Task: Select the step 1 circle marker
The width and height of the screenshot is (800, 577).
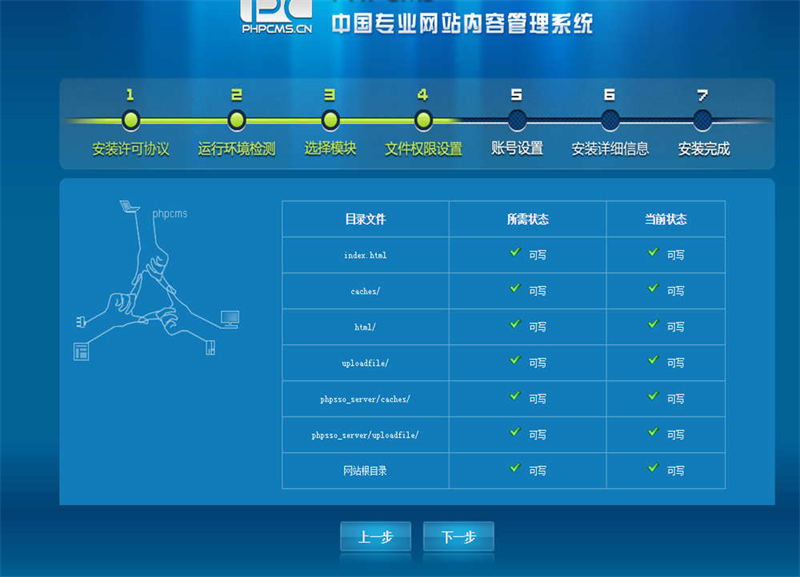Action: click(130, 120)
